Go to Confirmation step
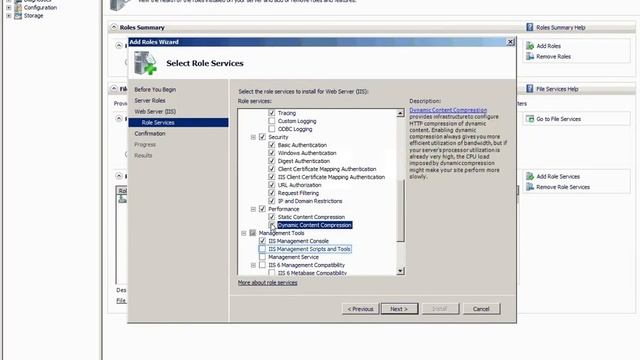This screenshot has width=640, height=360. point(150,133)
